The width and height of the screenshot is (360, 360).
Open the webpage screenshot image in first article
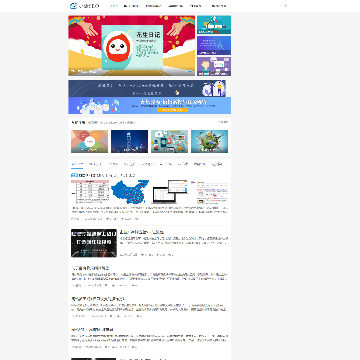coord(210,192)
